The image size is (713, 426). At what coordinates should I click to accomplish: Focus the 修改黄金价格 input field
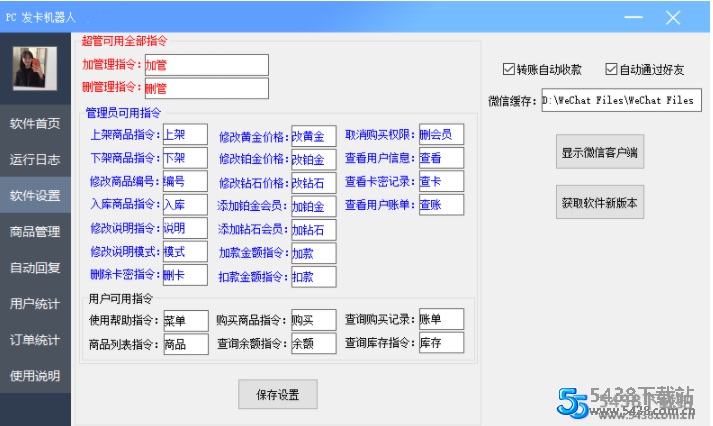[x=313, y=136]
